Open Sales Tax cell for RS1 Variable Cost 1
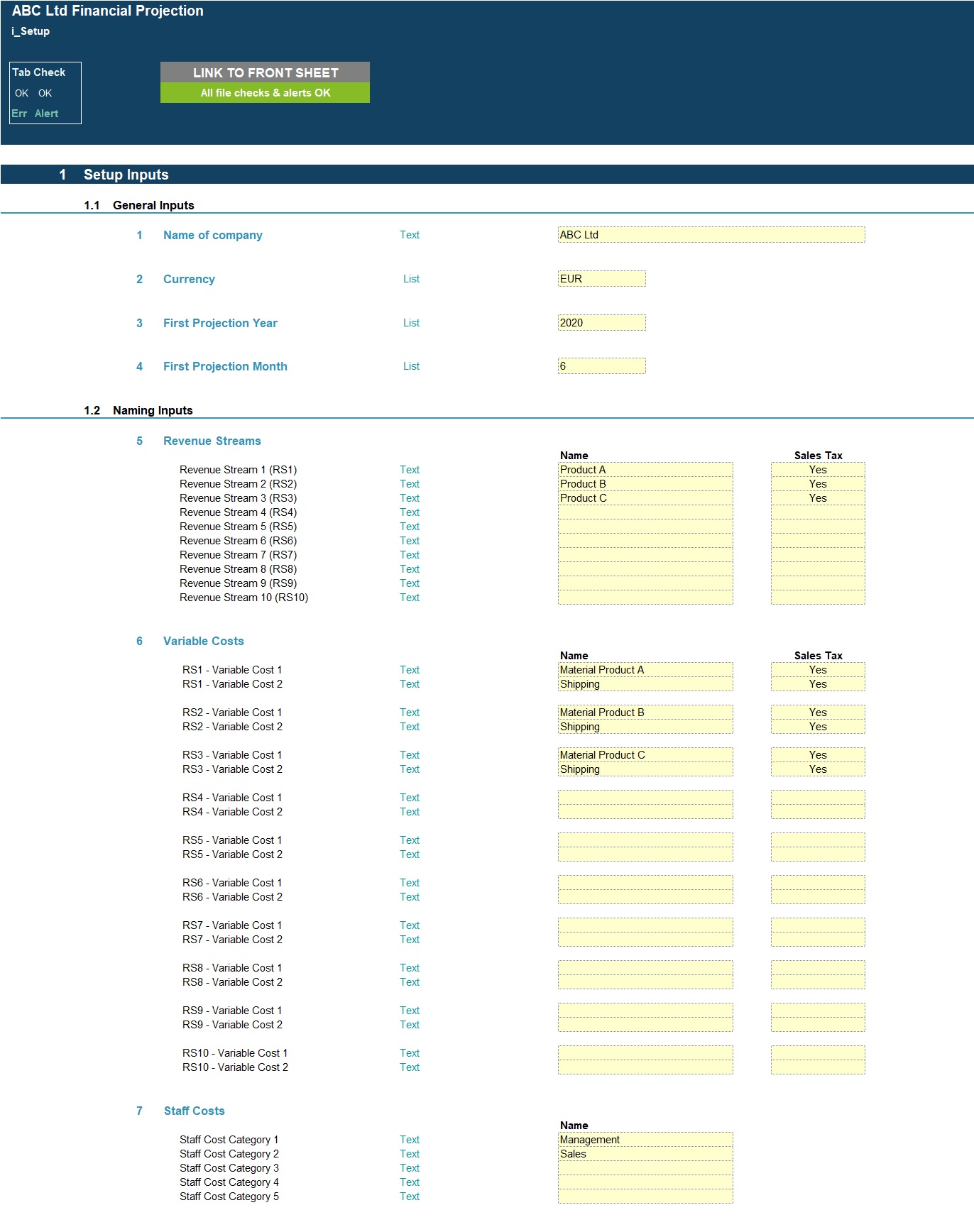 (818, 670)
